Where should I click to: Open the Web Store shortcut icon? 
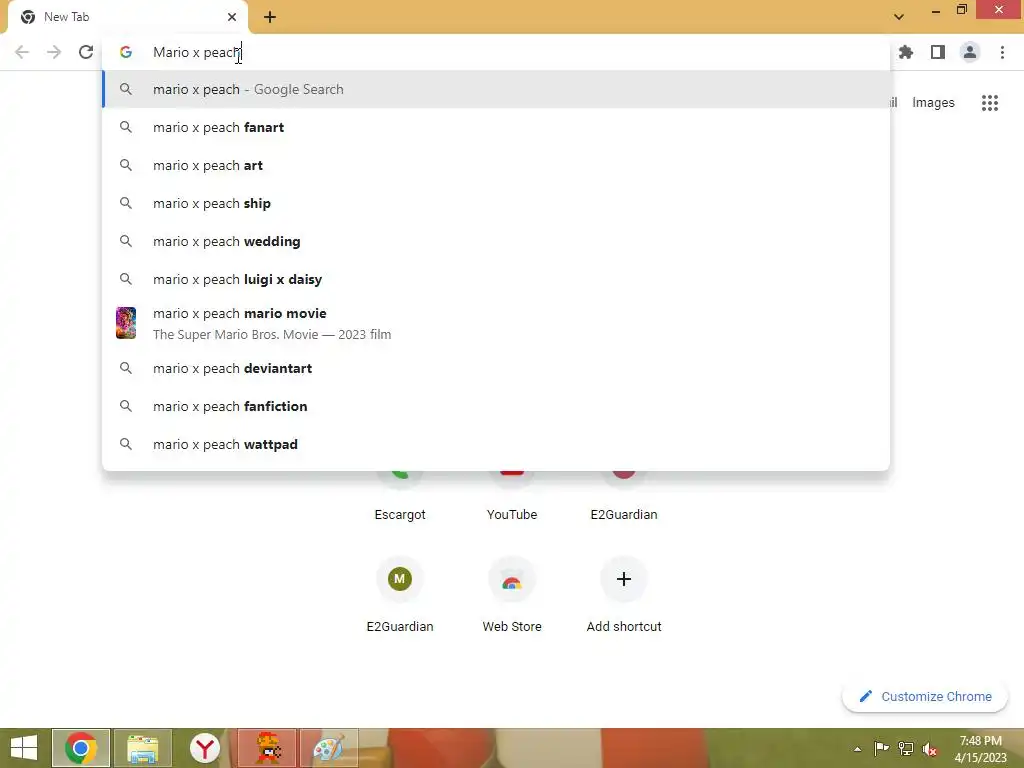coord(512,580)
